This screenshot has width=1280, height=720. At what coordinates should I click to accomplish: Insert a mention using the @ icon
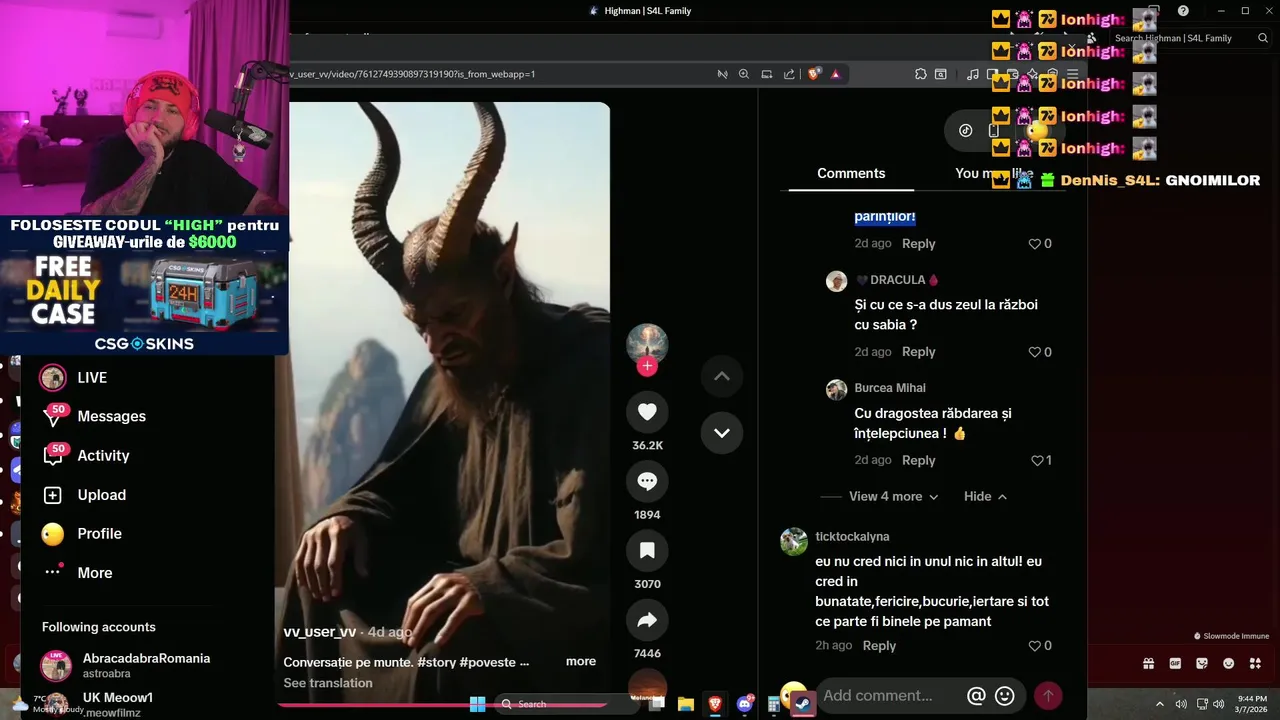[x=976, y=696]
